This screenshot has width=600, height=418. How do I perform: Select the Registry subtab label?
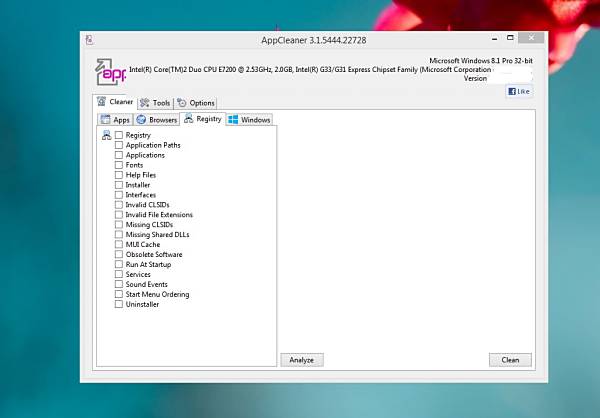(x=209, y=119)
